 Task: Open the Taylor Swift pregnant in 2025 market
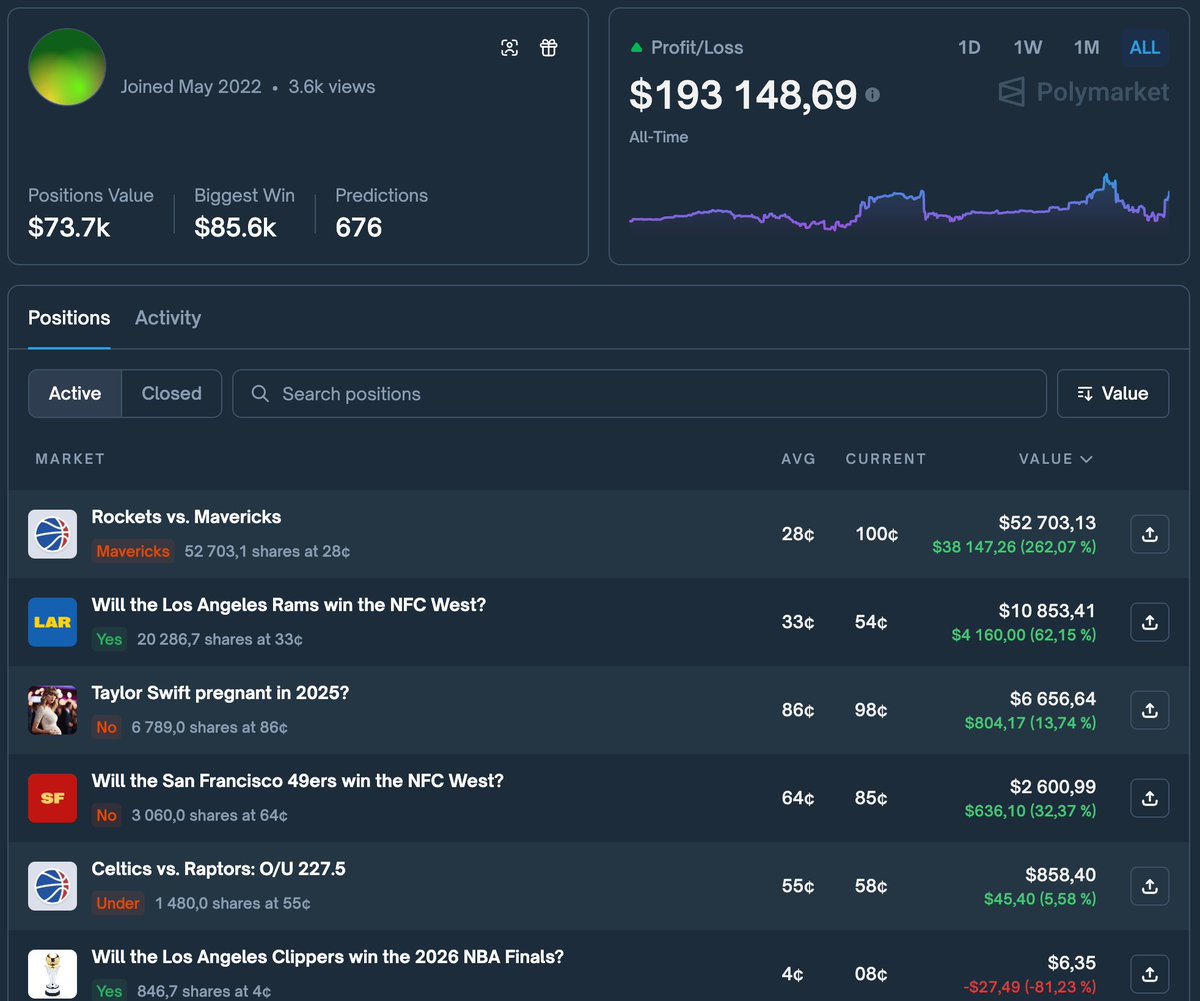(x=220, y=693)
